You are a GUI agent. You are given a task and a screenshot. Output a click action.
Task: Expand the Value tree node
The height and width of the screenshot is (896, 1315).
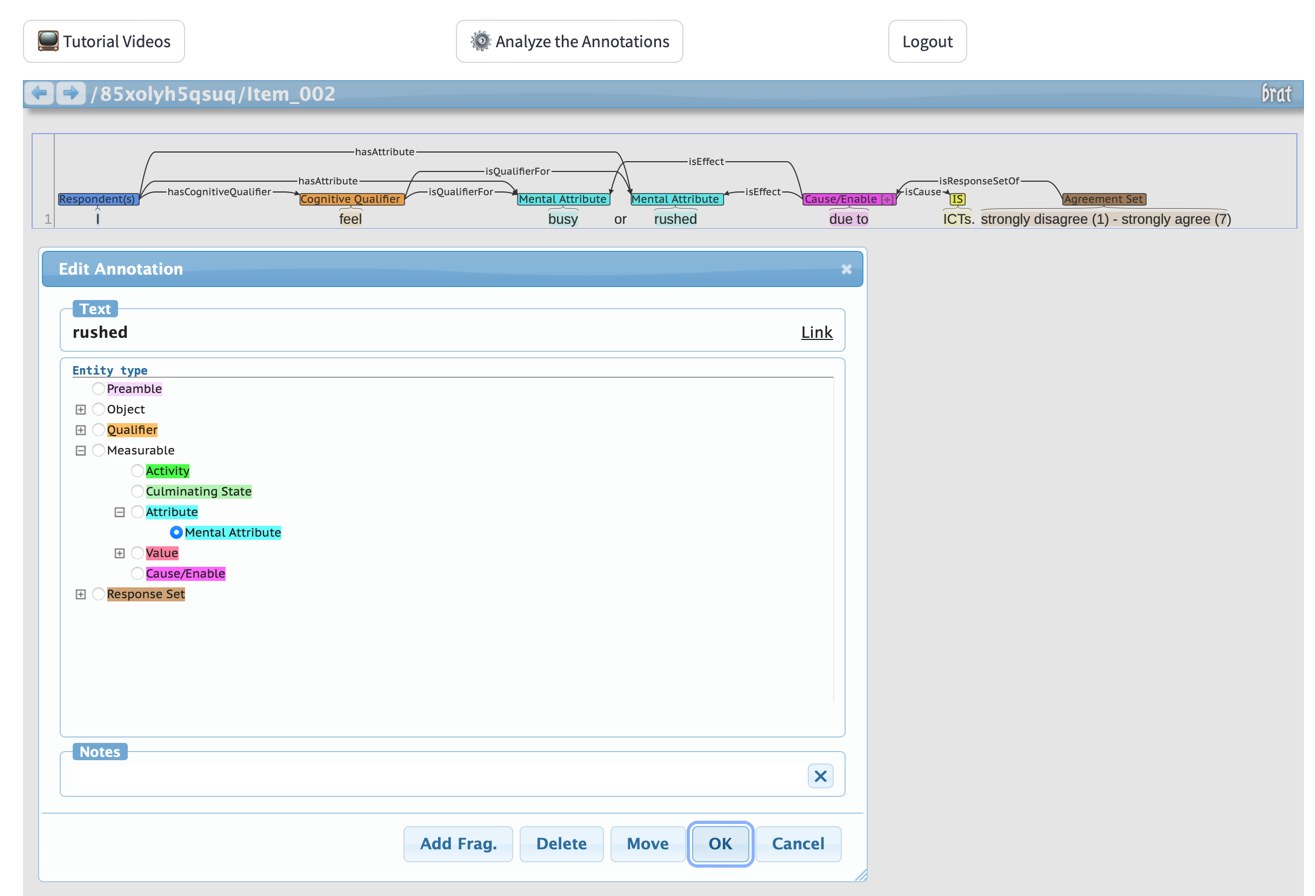pos(120,553)
